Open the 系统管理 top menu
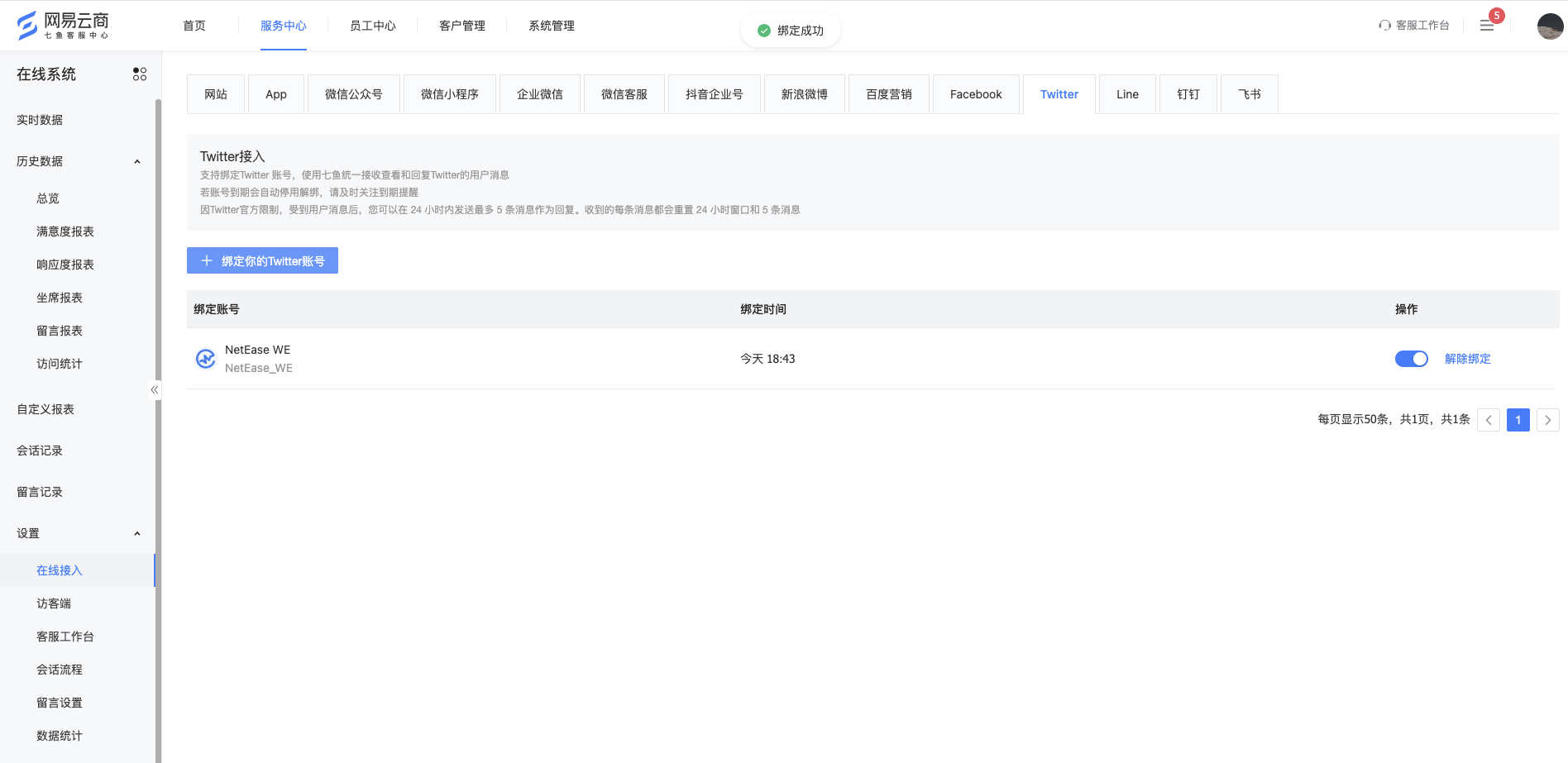Viewport: 1568px width, 763px height. (552, 26)
